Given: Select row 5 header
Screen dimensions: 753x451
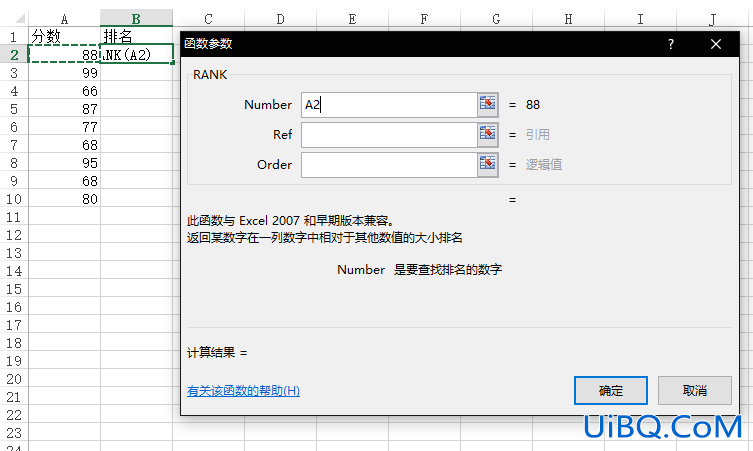Looking at the screenshot, I should coord(14,109).
